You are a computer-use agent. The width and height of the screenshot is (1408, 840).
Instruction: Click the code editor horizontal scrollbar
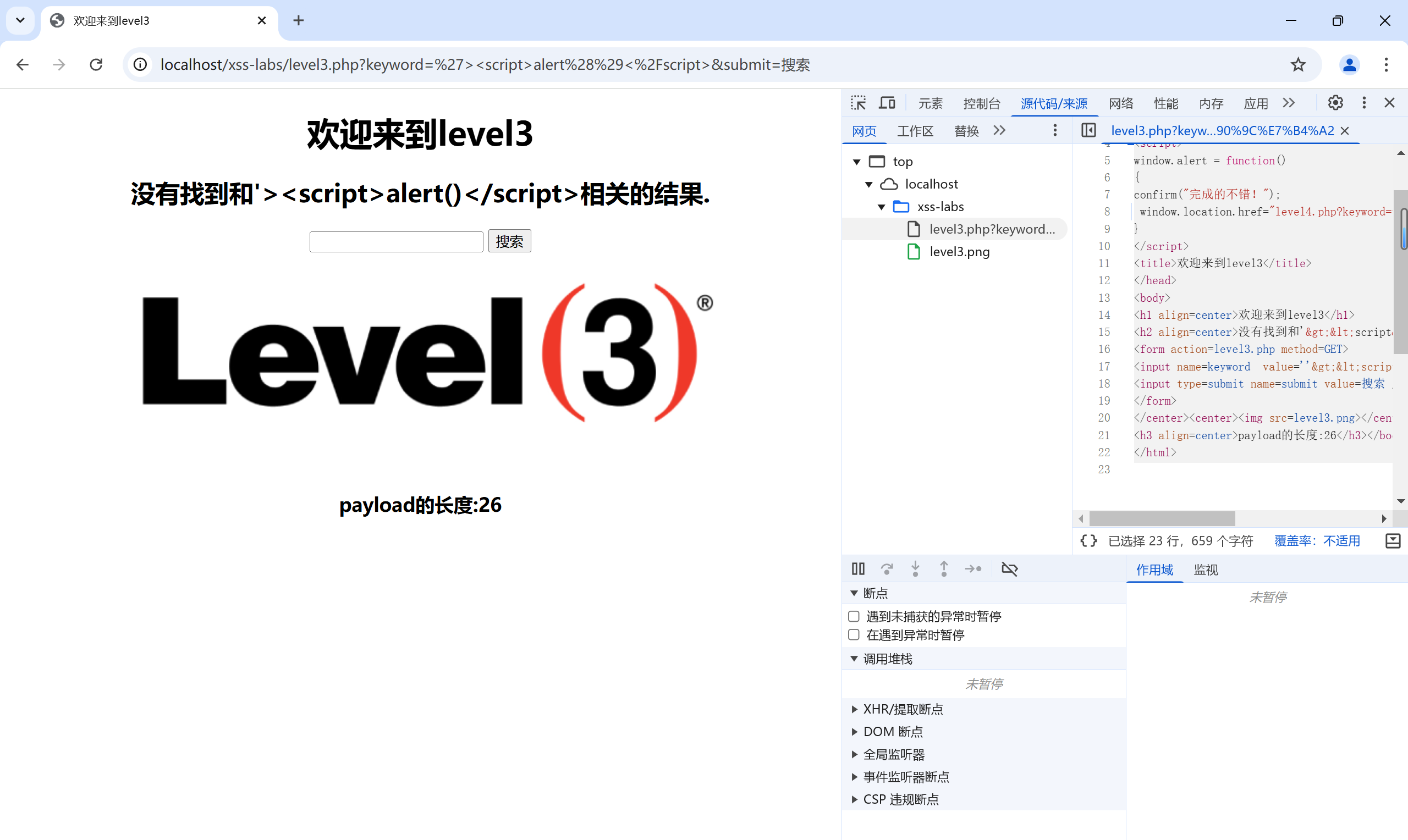[x=1162, y=518]
